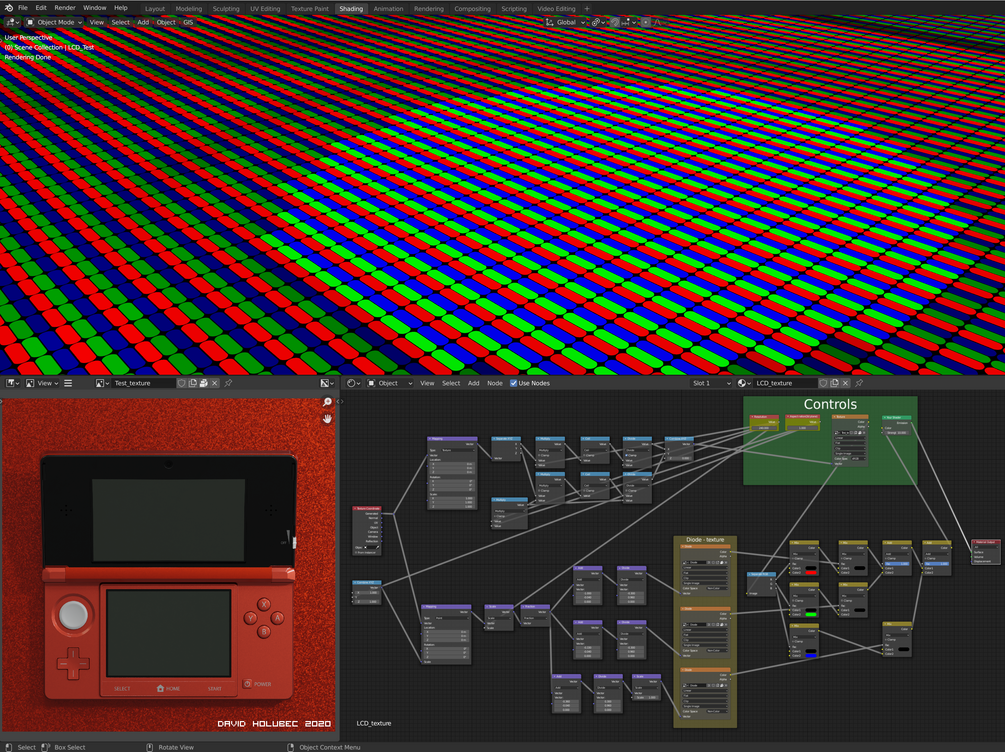Toggle fake user shield for LCD_texture

pyautogui.click(x=824, y=383)
